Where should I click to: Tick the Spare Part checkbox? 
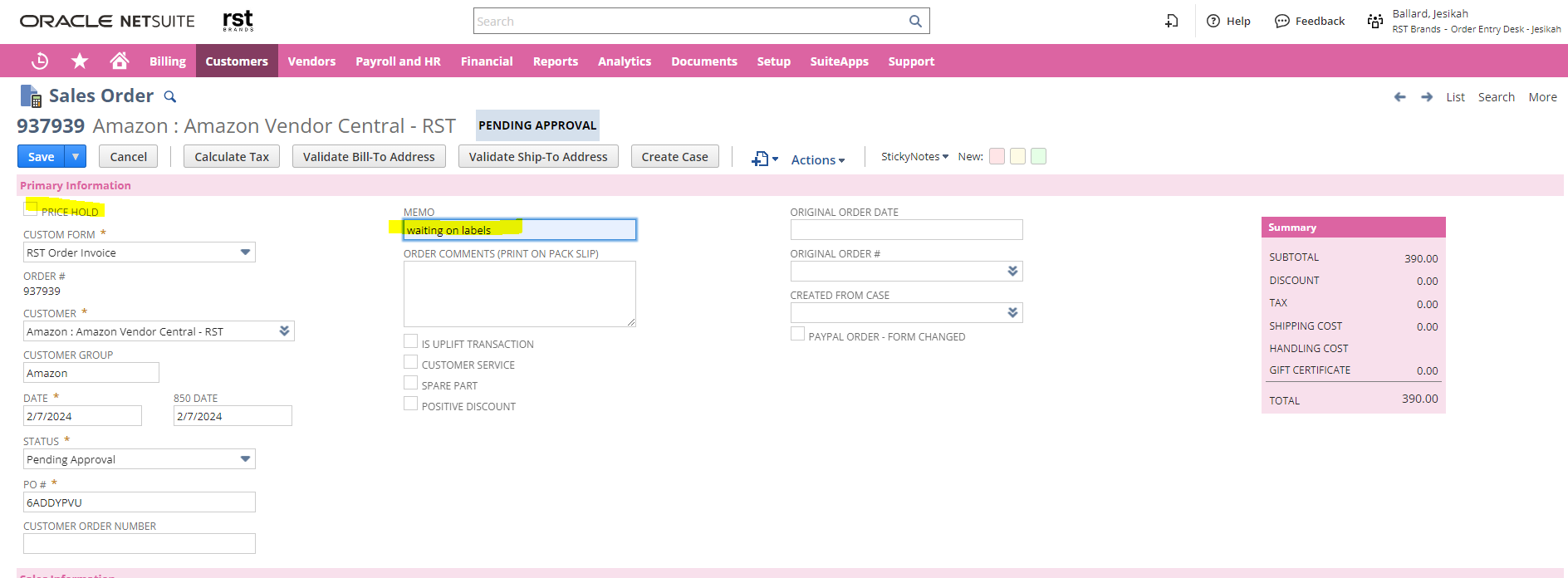(x=410, y=383)
